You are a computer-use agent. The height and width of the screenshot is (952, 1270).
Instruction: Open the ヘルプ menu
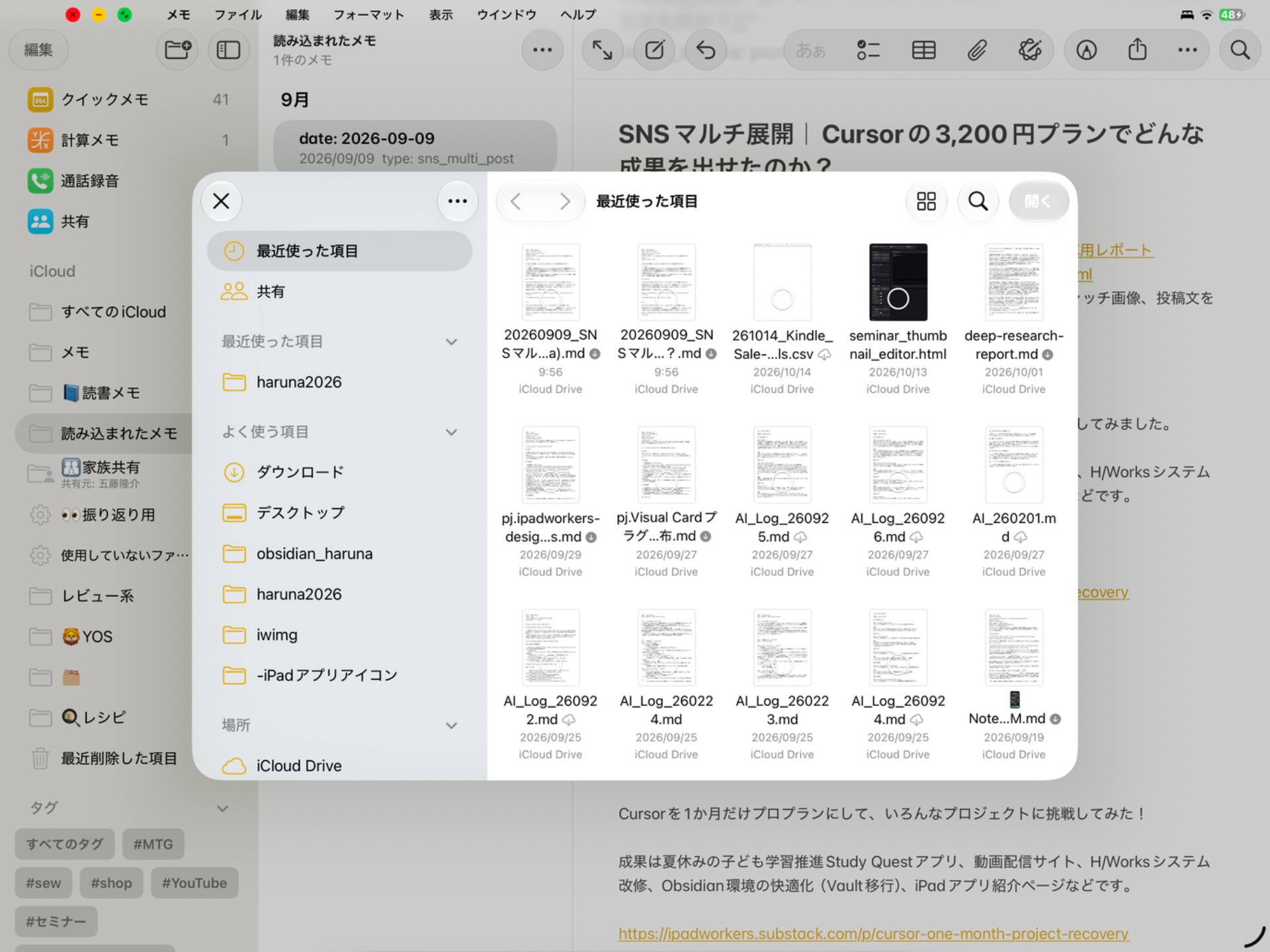tap(578, 15)
